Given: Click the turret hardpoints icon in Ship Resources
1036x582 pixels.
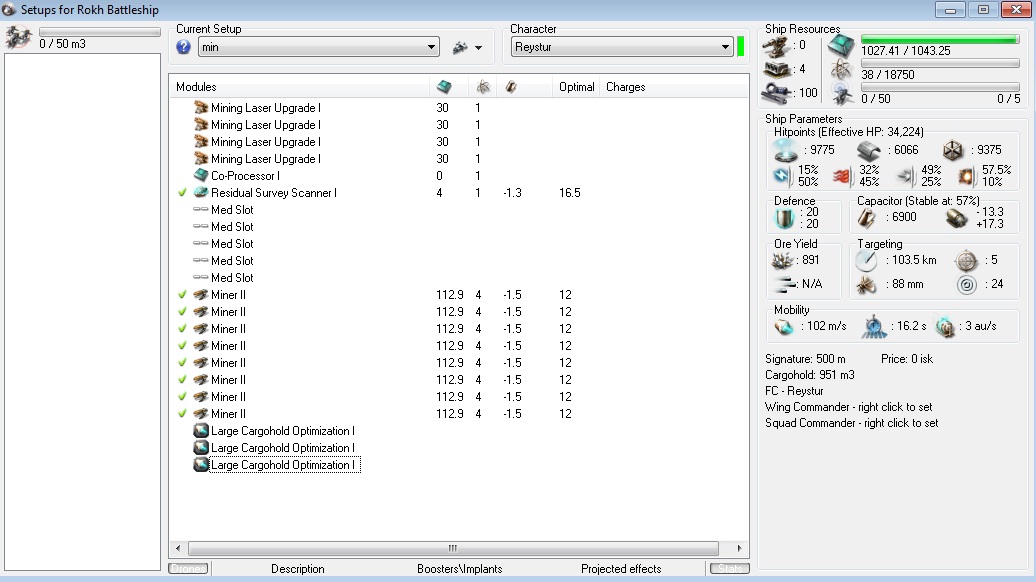Looking at the screenshot, I should click(x=777, y=46).
